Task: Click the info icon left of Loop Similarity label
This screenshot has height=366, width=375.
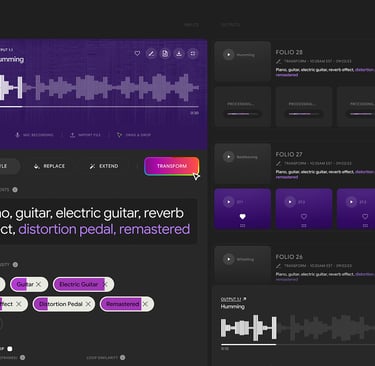Action: click(x=22, y=357)
